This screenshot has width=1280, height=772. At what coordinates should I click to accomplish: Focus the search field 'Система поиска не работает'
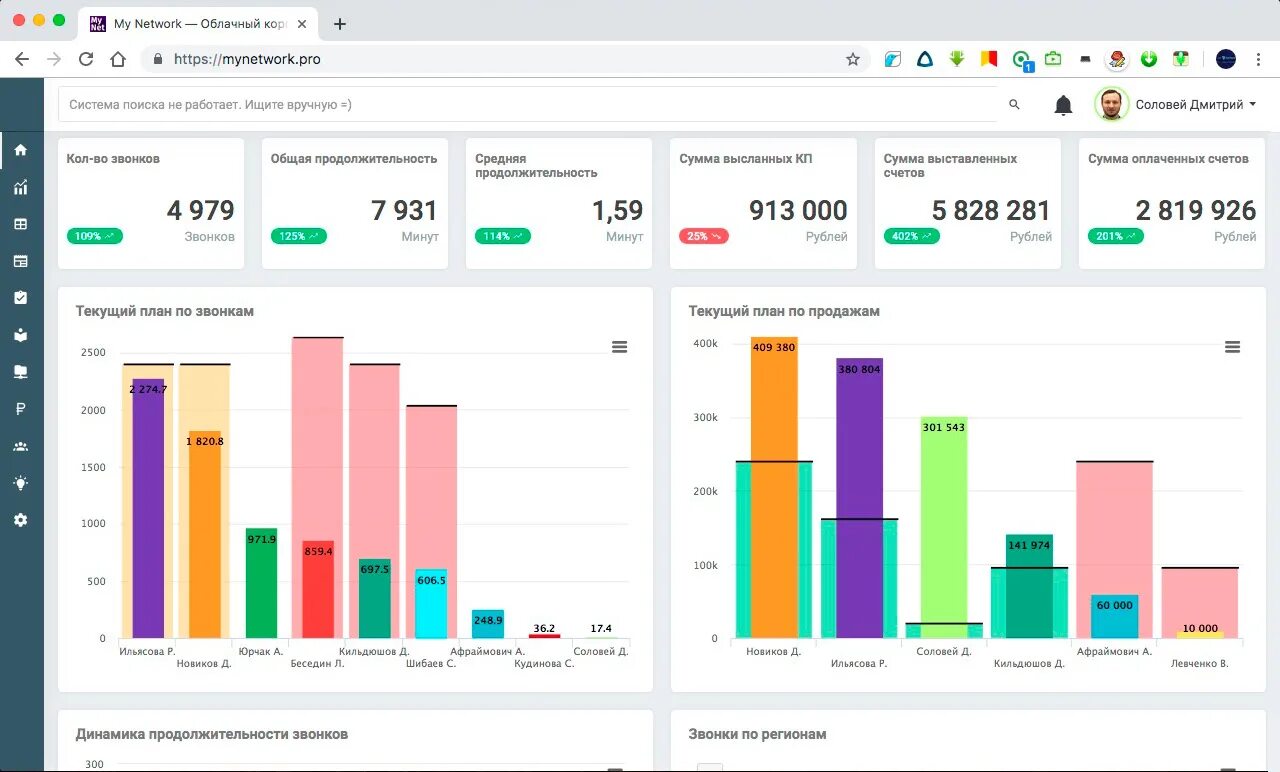(528, 104)
